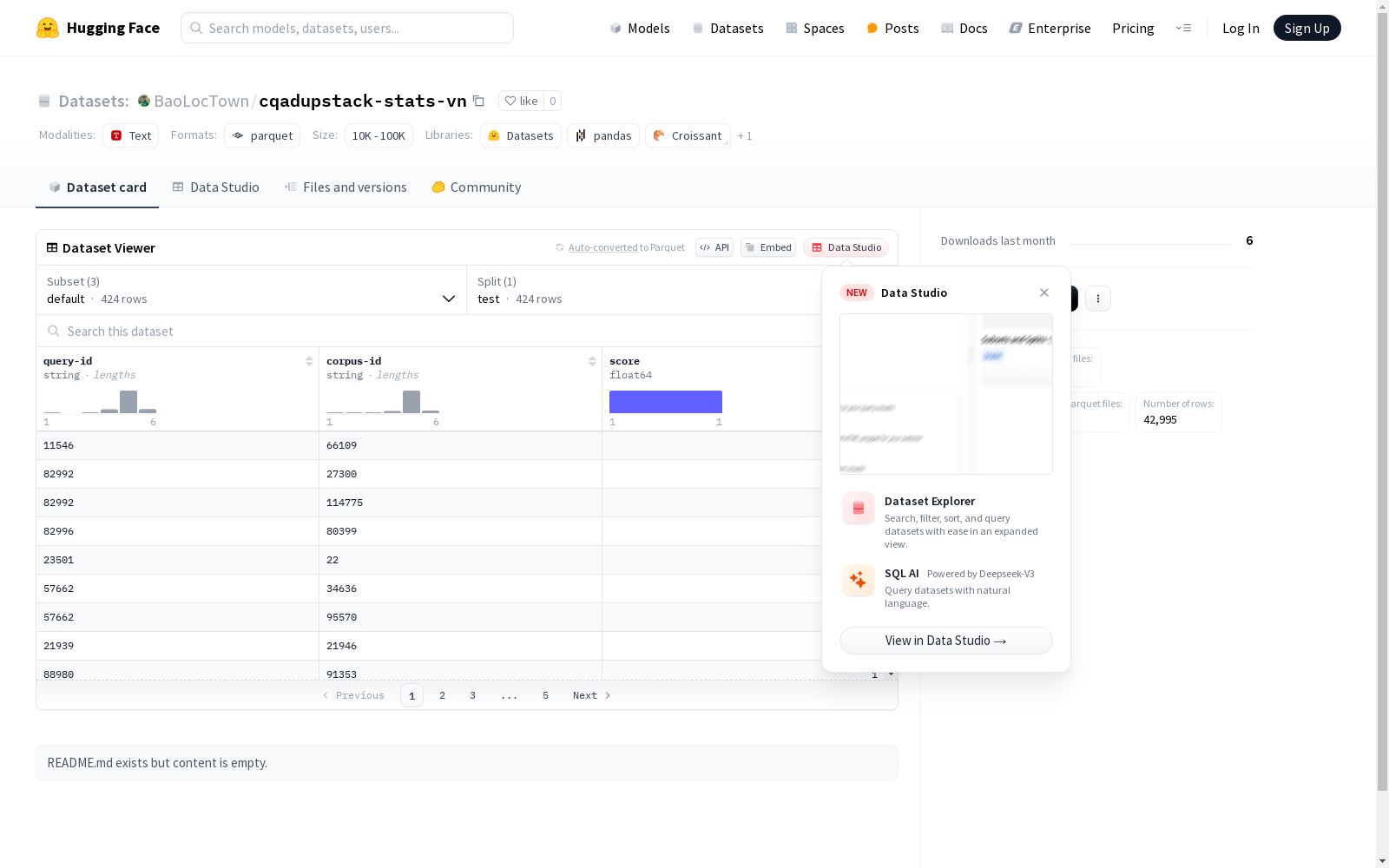This screenshot has width=1389, height=868.
Task: Focus the Search this dataset field
Action: pyautogui.click(x=430, y=332)
